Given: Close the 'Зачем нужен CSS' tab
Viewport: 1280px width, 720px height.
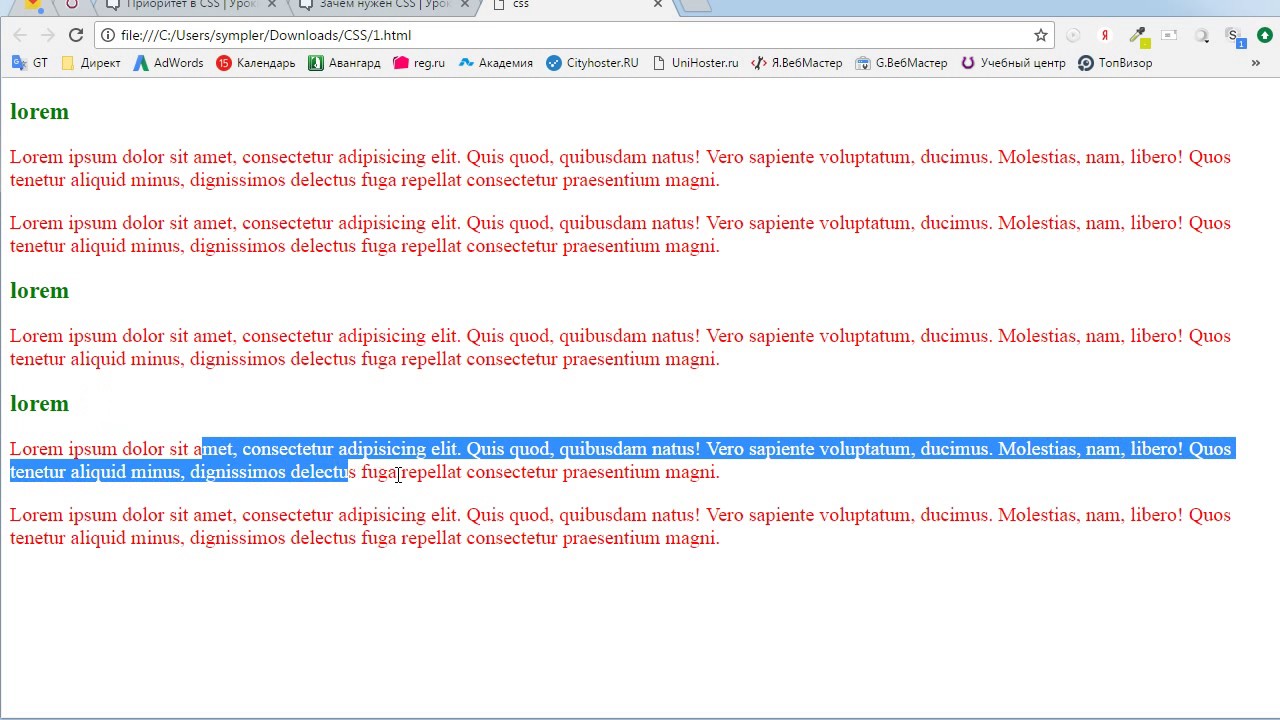Looking at the screenshot, I should coord(465,5).
